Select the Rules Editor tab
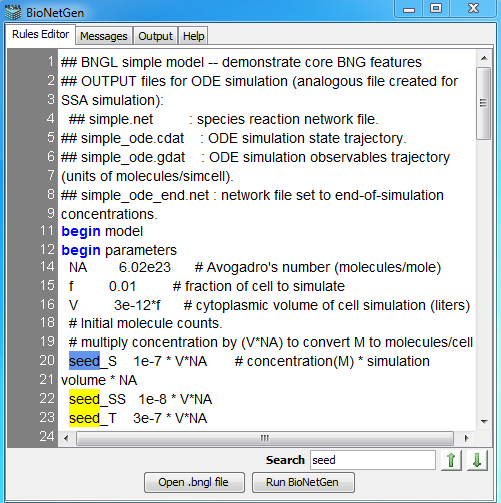This screenshot has width=501, height=503. coord(40,34)
